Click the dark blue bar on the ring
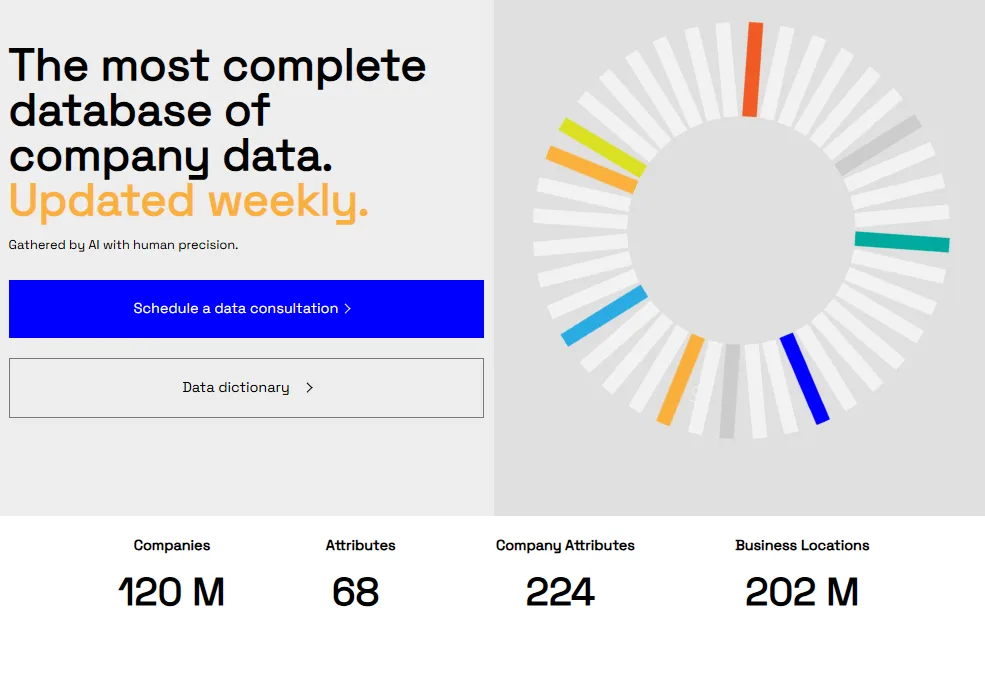 click(x=805, y=379)
